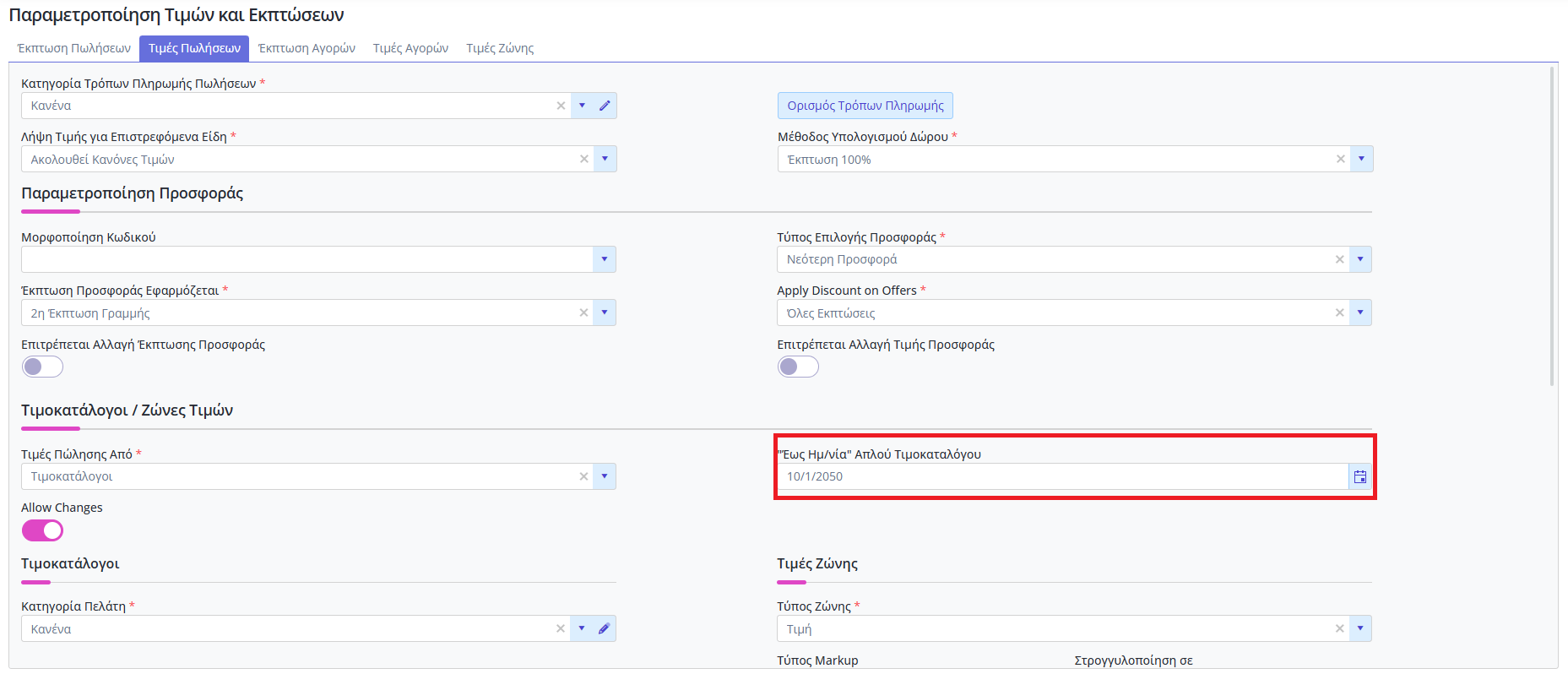Clear the Νεότερη Προσφορά selection
Viewport: 1568px width, 674px height.
click(x=1339, y=260)
